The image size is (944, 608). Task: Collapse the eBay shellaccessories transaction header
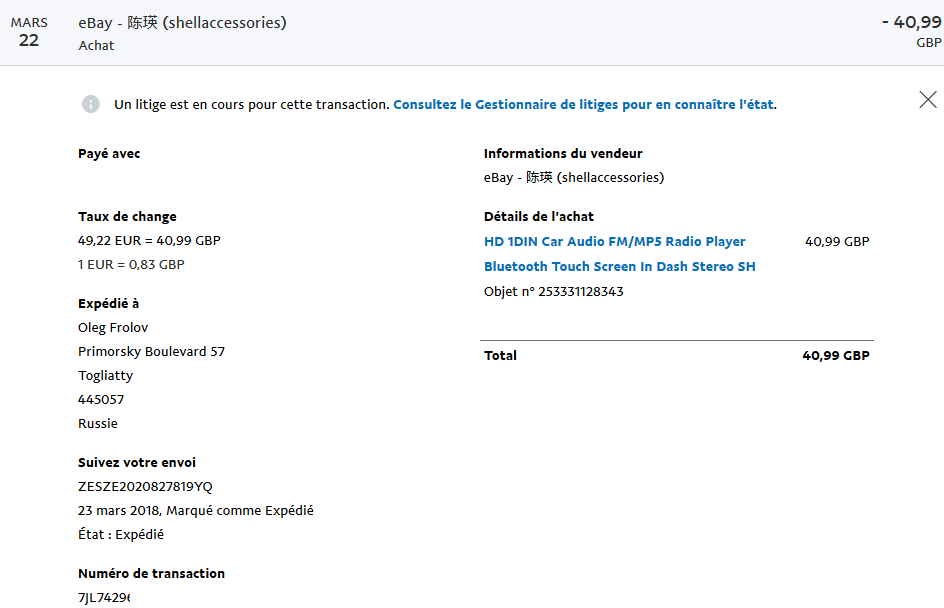point(472,33)
